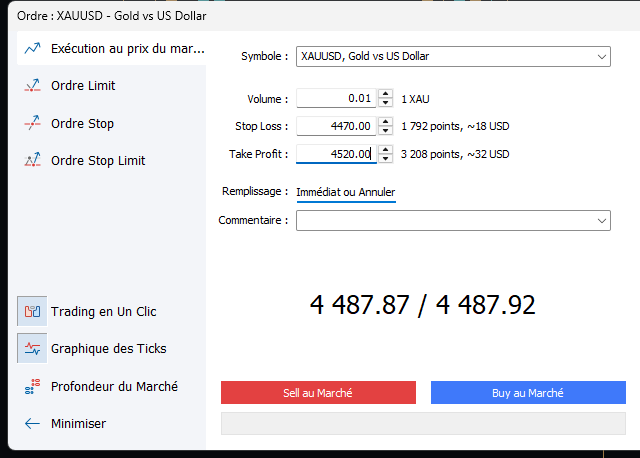Click the Minimiser back arrow icon
Screen dimensions: 640x458
pyautogui.click(x=32, y=423)
